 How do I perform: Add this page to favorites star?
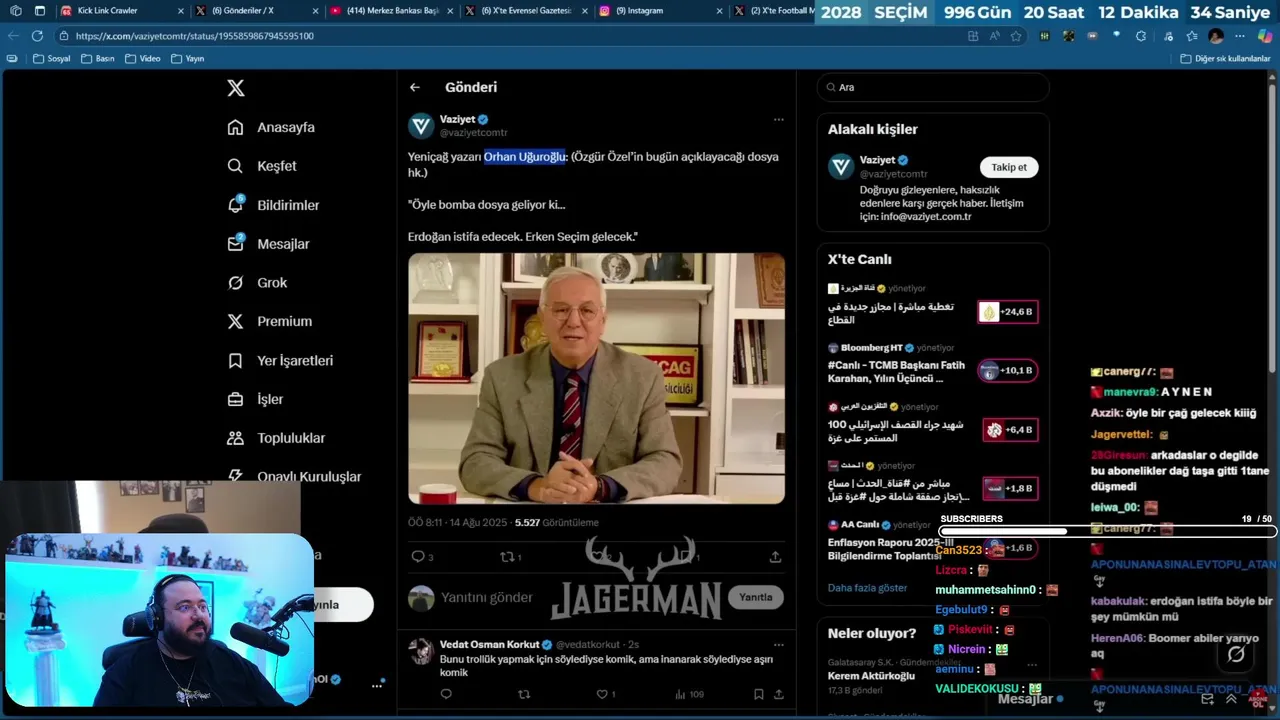coord(1016,36)
